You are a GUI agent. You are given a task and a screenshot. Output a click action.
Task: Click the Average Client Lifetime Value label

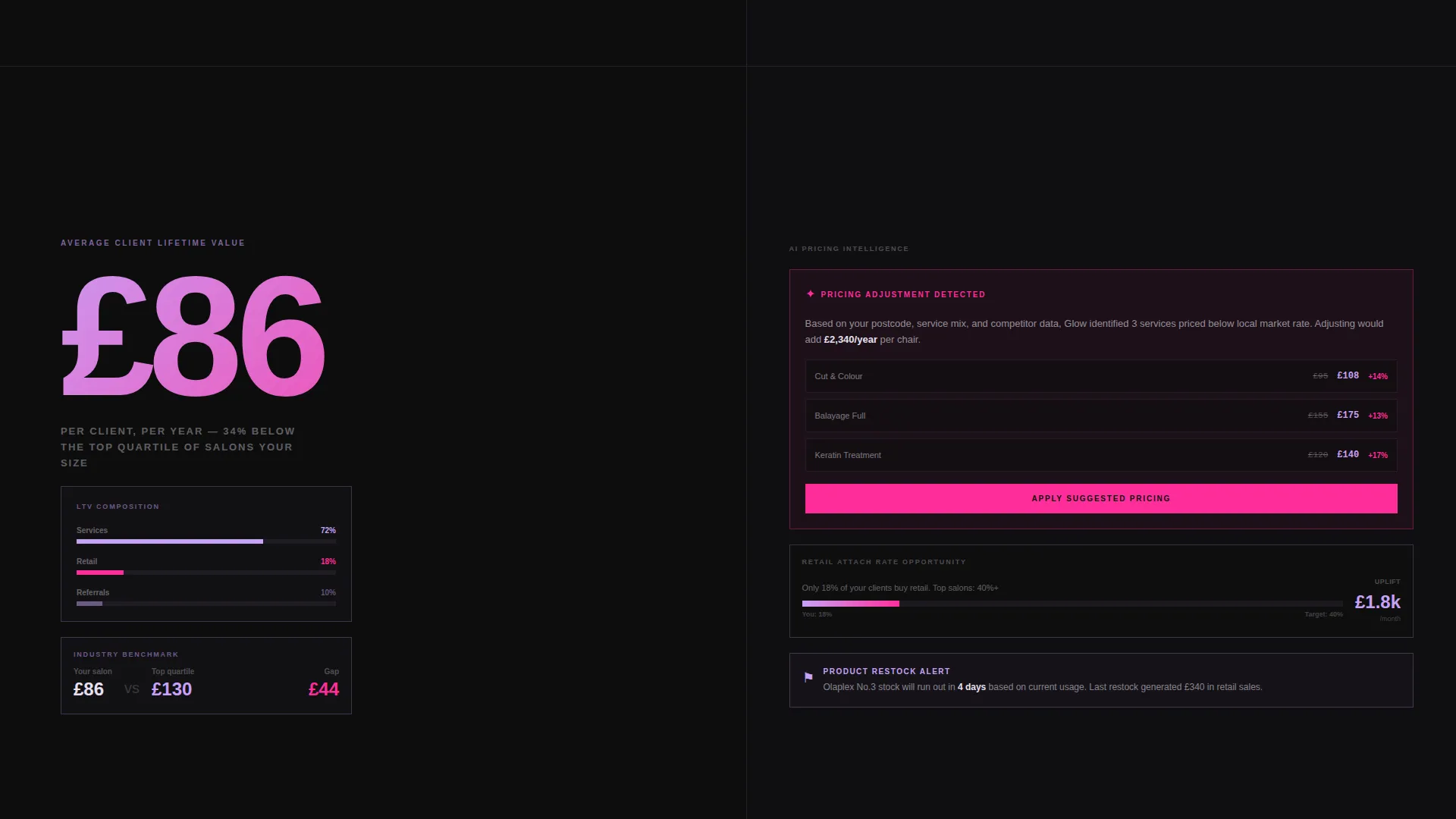[153, 243]
